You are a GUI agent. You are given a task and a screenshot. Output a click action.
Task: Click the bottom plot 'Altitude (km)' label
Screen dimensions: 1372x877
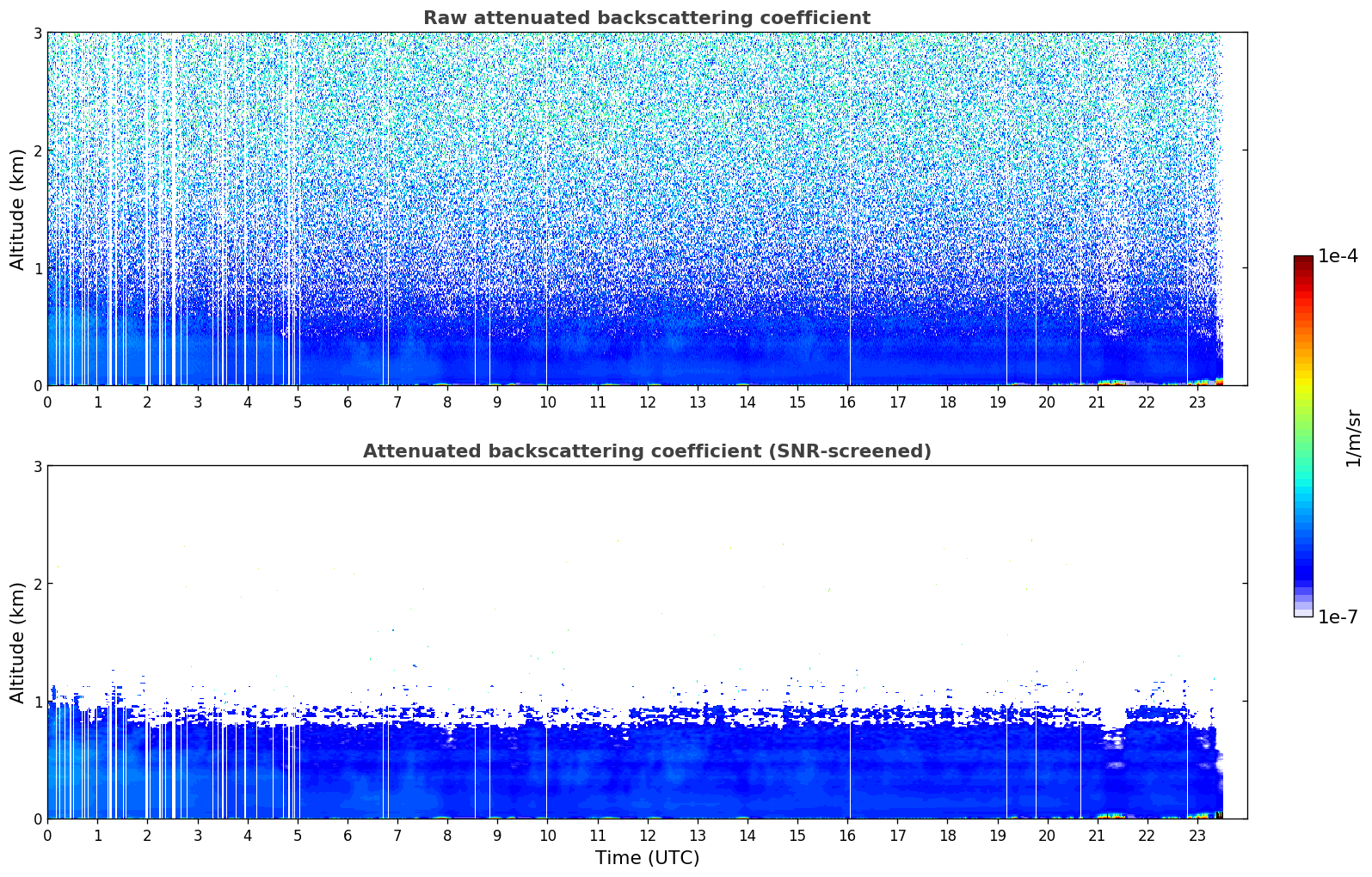coord(18,642)
